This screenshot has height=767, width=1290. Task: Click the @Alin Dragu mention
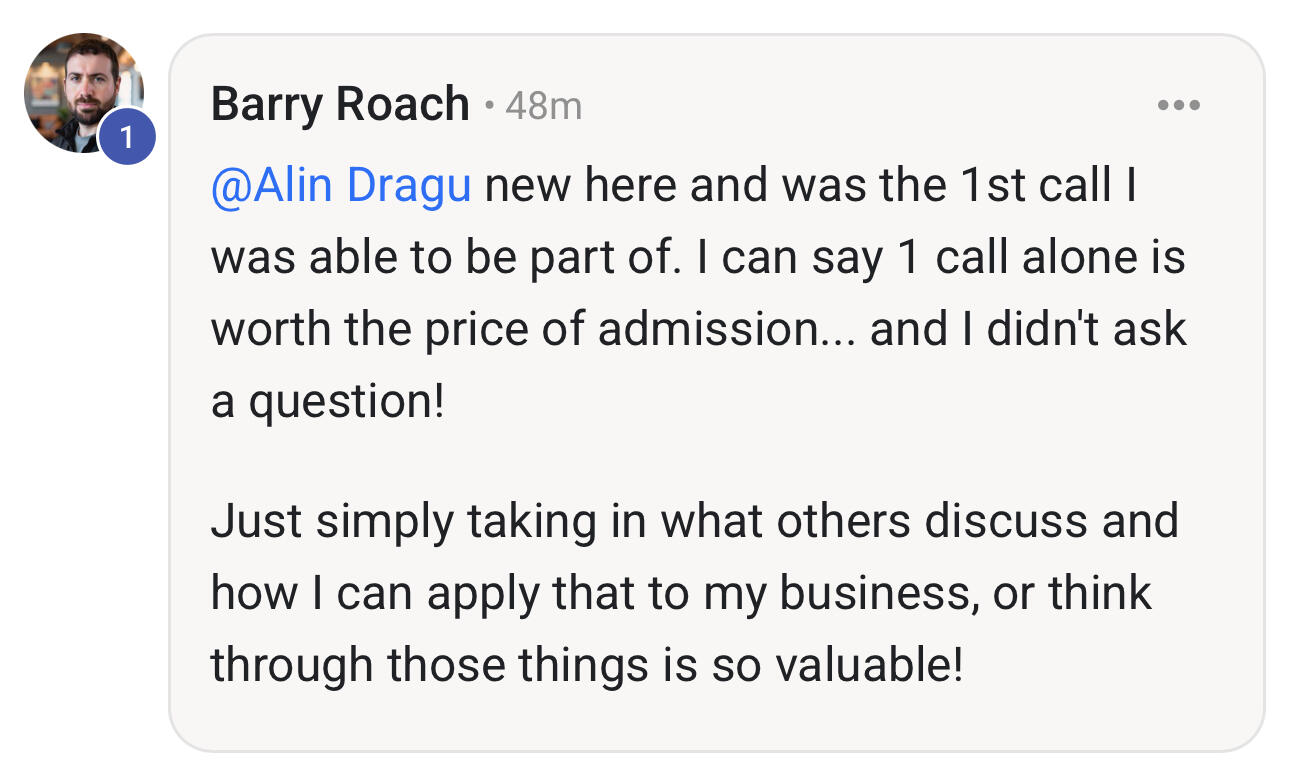pos(341,187)
